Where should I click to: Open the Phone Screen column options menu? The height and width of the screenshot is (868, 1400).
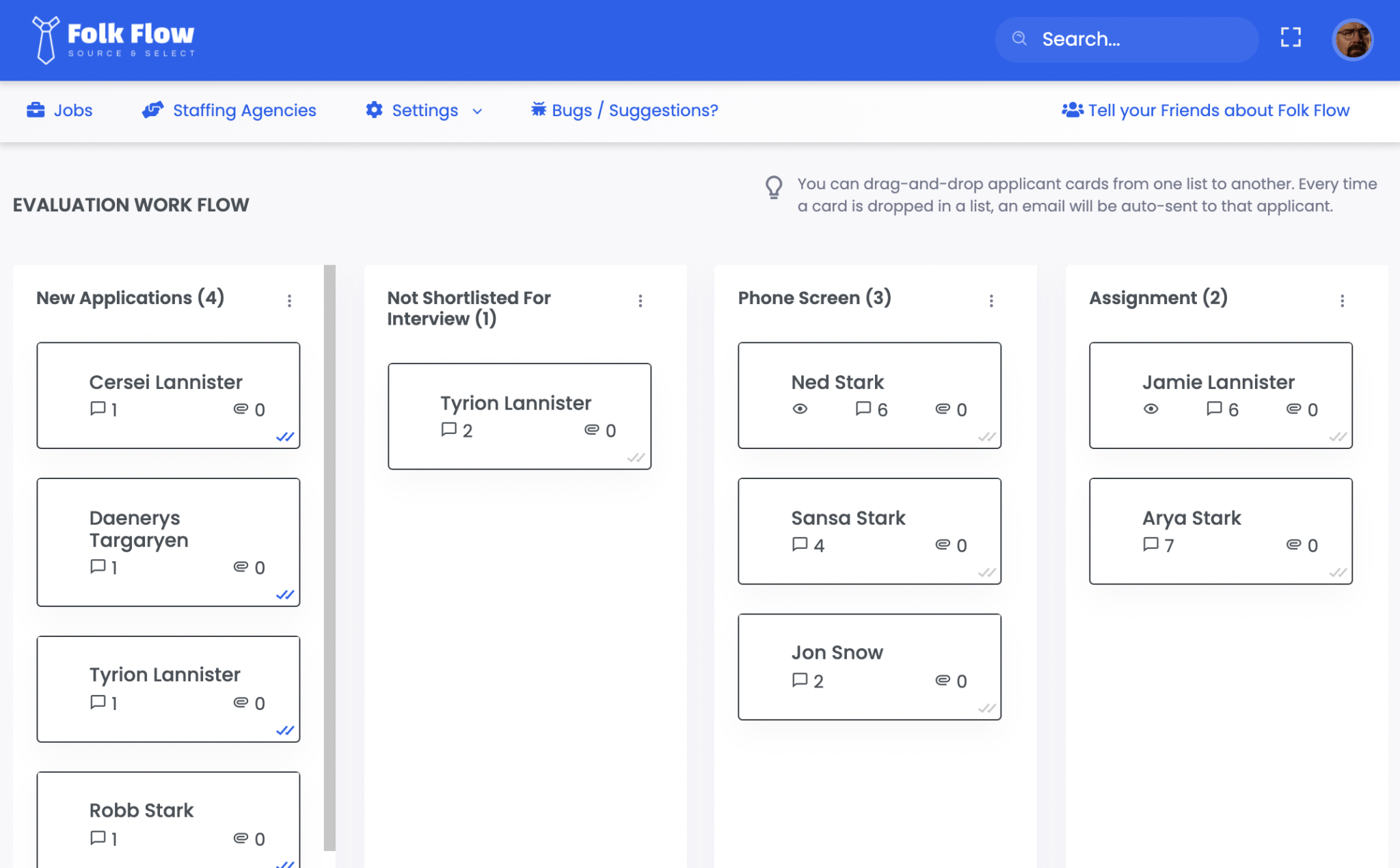click(991, 300)
